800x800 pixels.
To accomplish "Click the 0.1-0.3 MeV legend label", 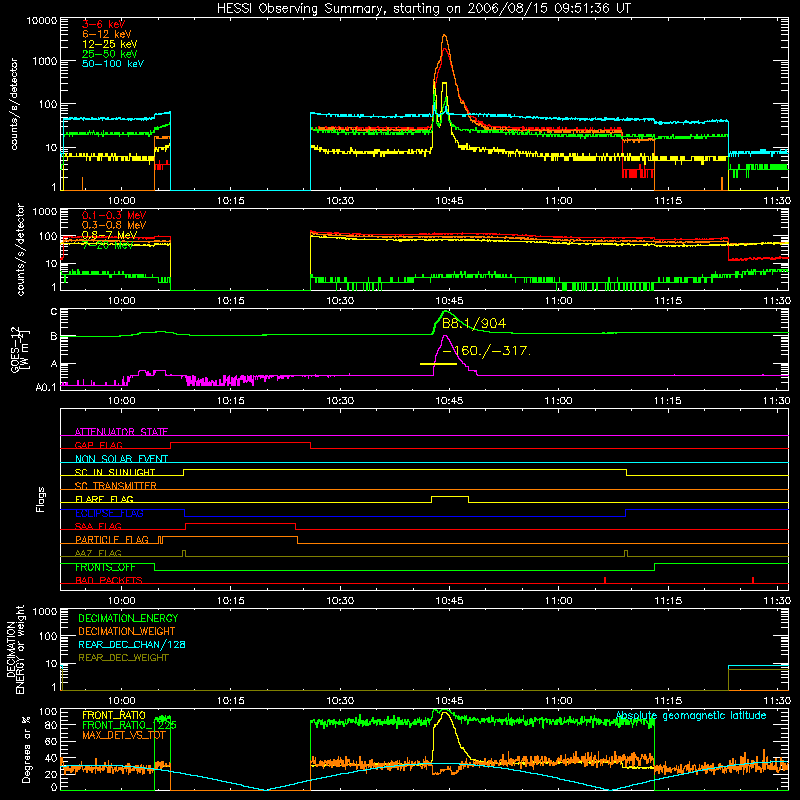I will click(x=114, y=215).
